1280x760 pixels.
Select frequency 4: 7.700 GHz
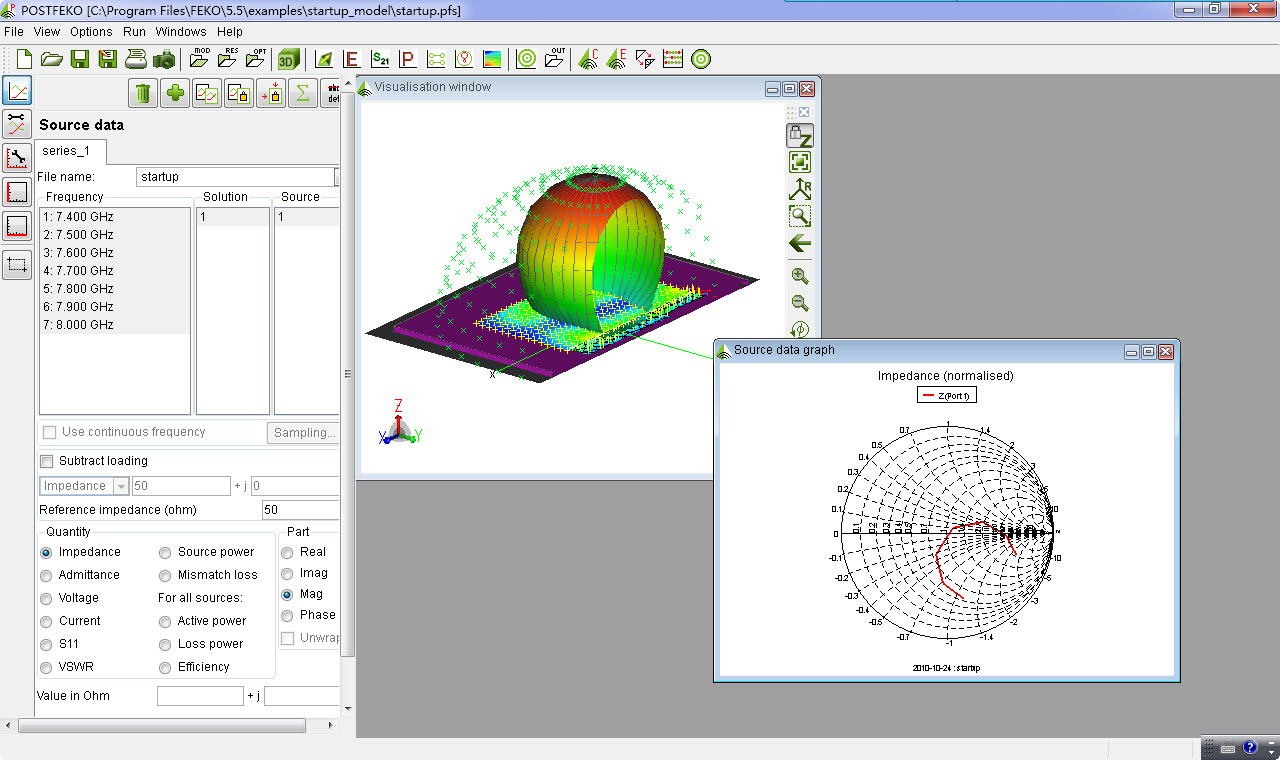(115, 271)
